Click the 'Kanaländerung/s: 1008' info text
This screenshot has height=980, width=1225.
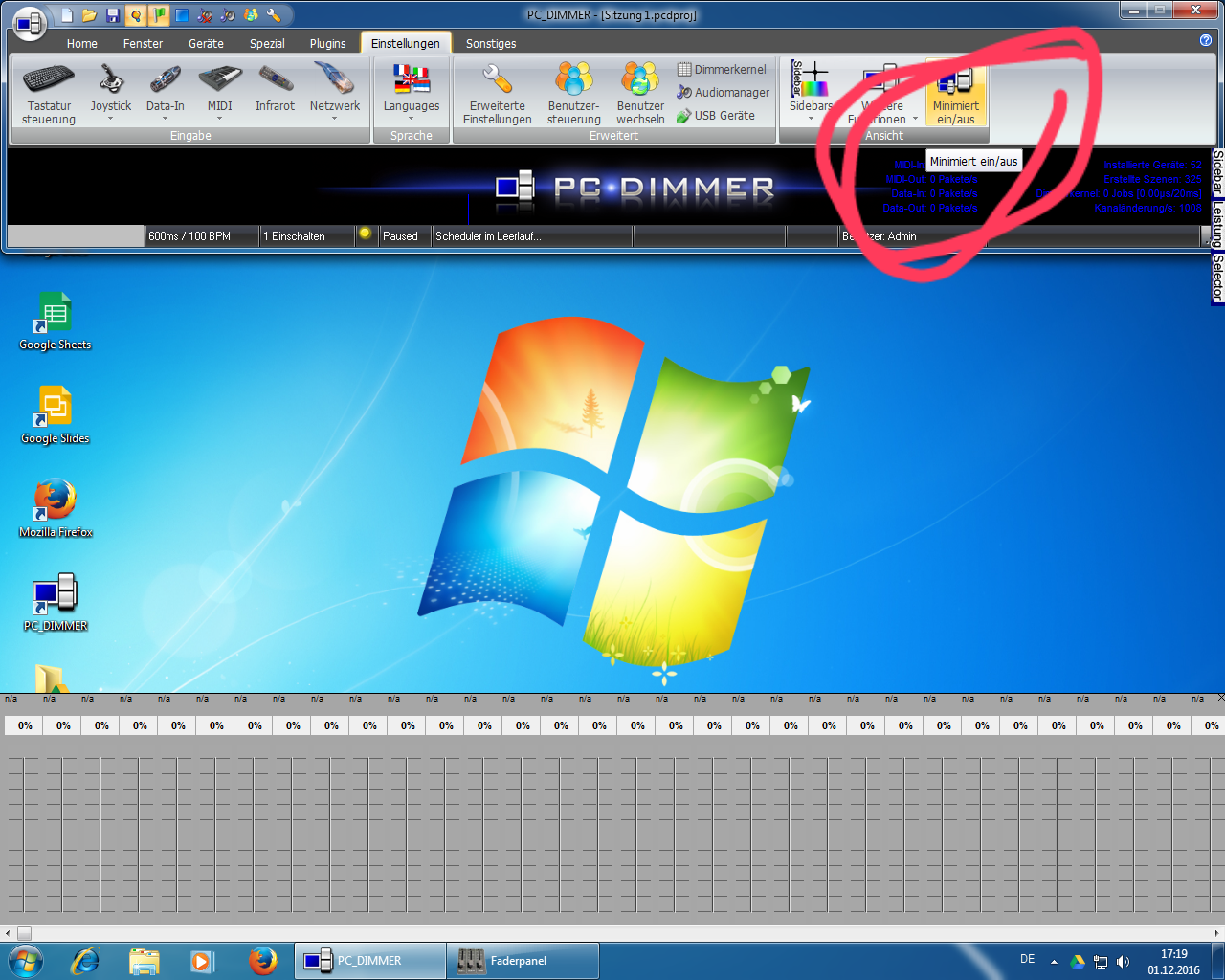(1147, 209)
